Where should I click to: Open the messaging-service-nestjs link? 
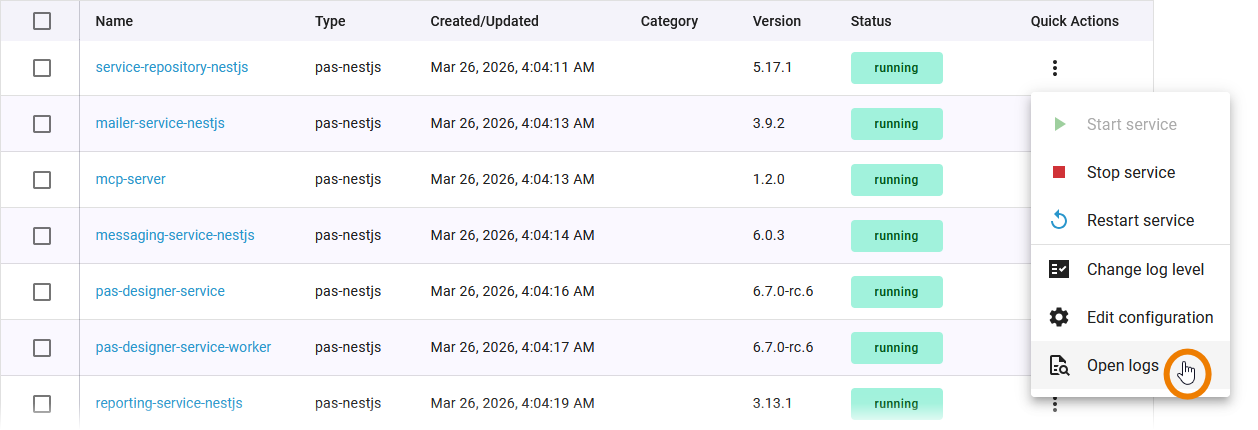tap(175, 235)
